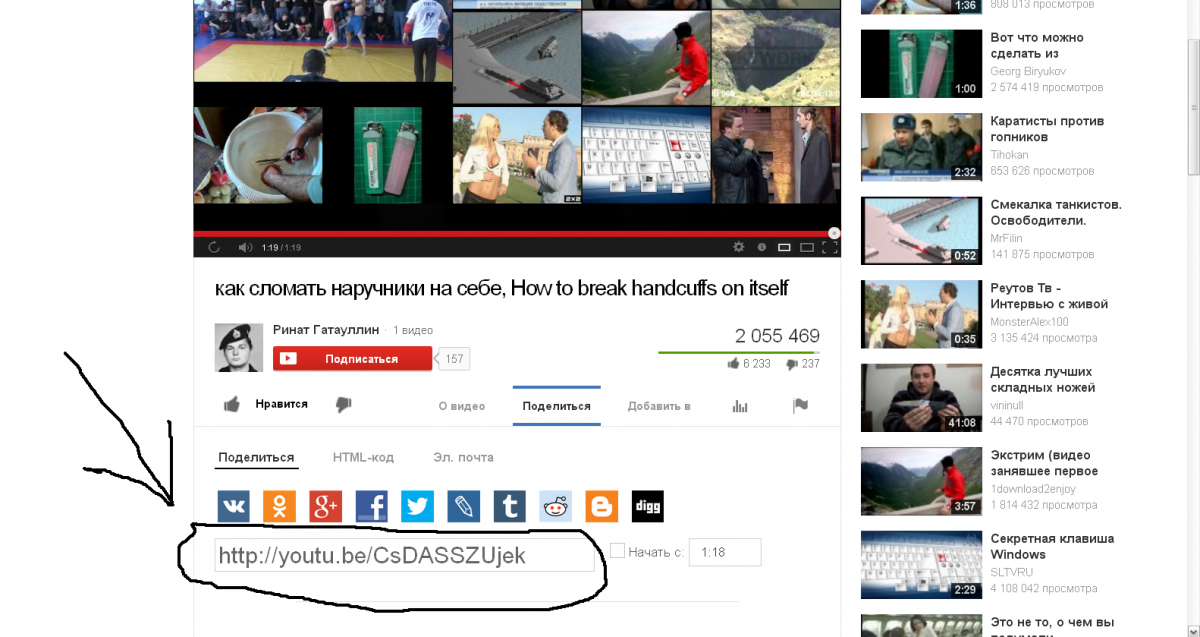This screenshot has width=1200, height=637.
Task: Open thumbnail with 1:00 duration lighters video
Action: pyautogui.click(x=922, y=63)
